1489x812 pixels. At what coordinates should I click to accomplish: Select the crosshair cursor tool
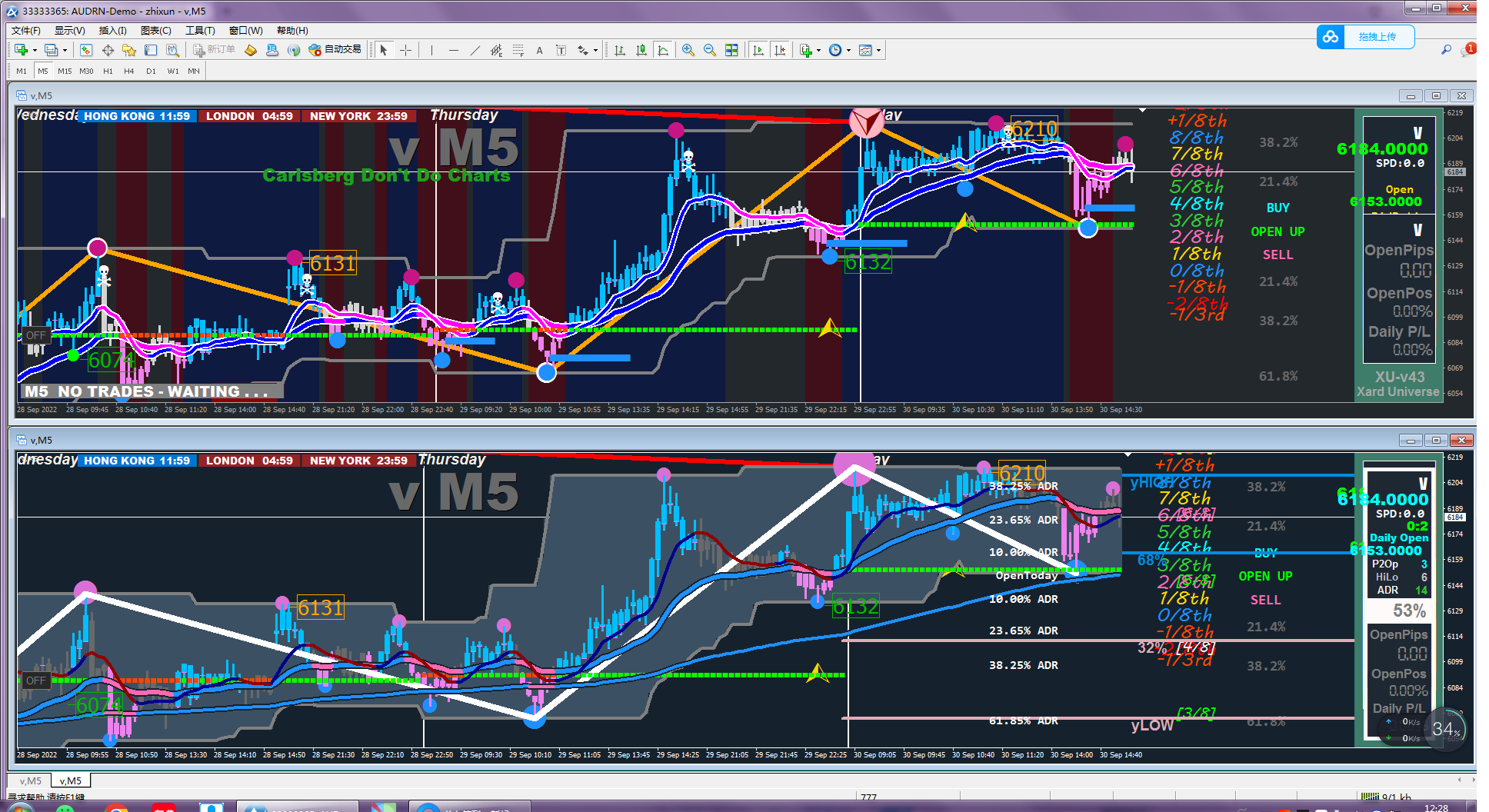click(x=406, y=50)
